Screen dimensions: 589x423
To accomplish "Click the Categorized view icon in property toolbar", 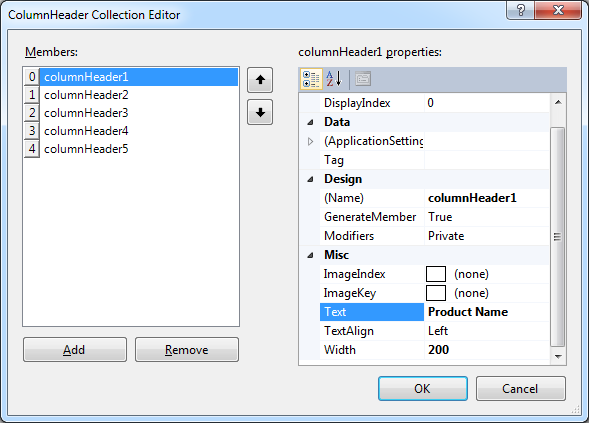I will pyautogui.click(x=311, y=79).
